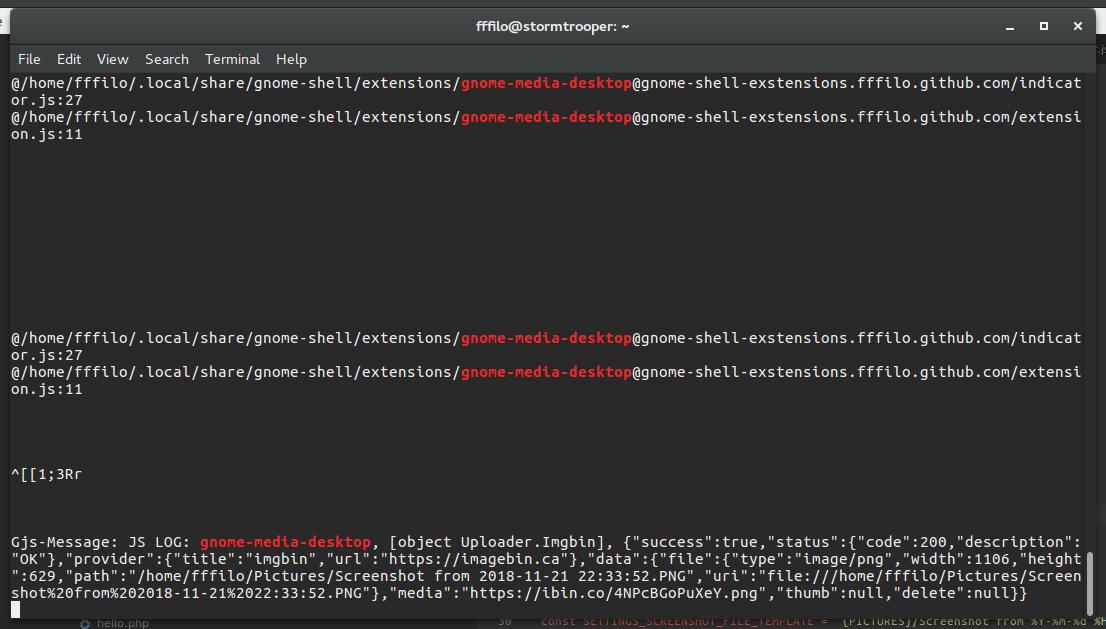Click the '^[[1;3Rr' escape sequence text

tap(47, 475)
